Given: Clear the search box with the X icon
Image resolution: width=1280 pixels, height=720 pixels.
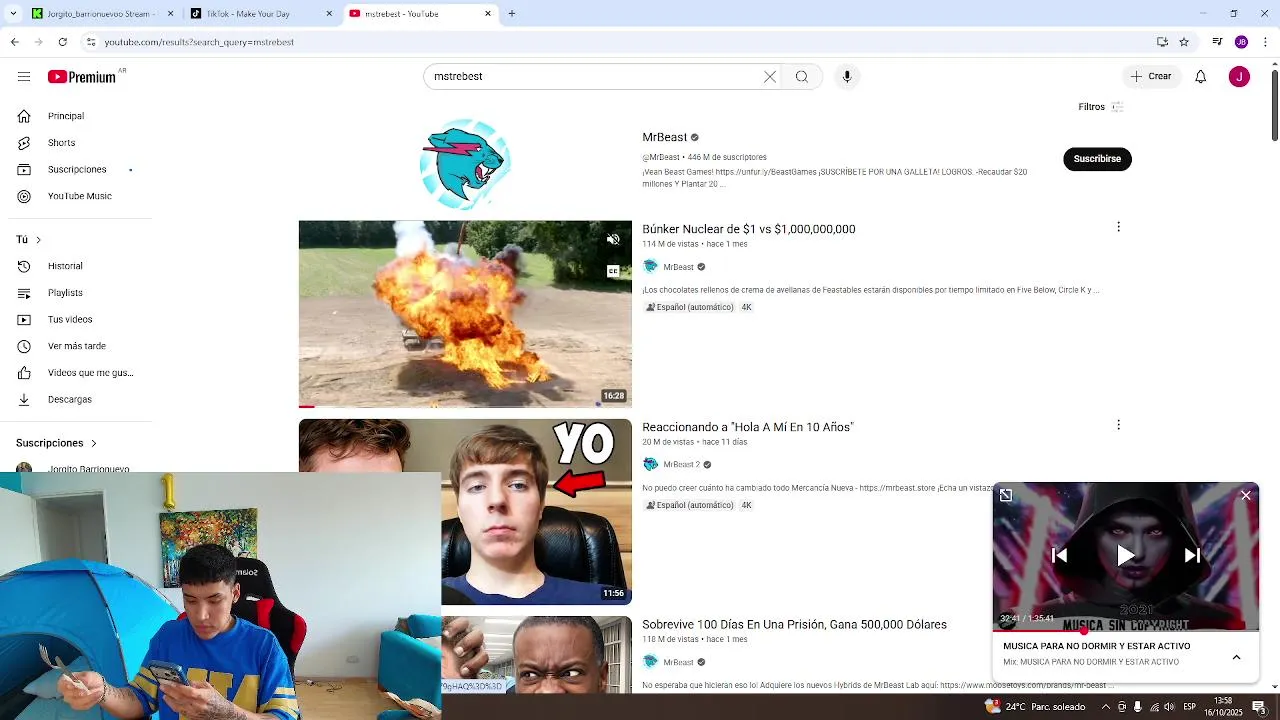Looking at the screenshot, I should click(x=770, y=77).
